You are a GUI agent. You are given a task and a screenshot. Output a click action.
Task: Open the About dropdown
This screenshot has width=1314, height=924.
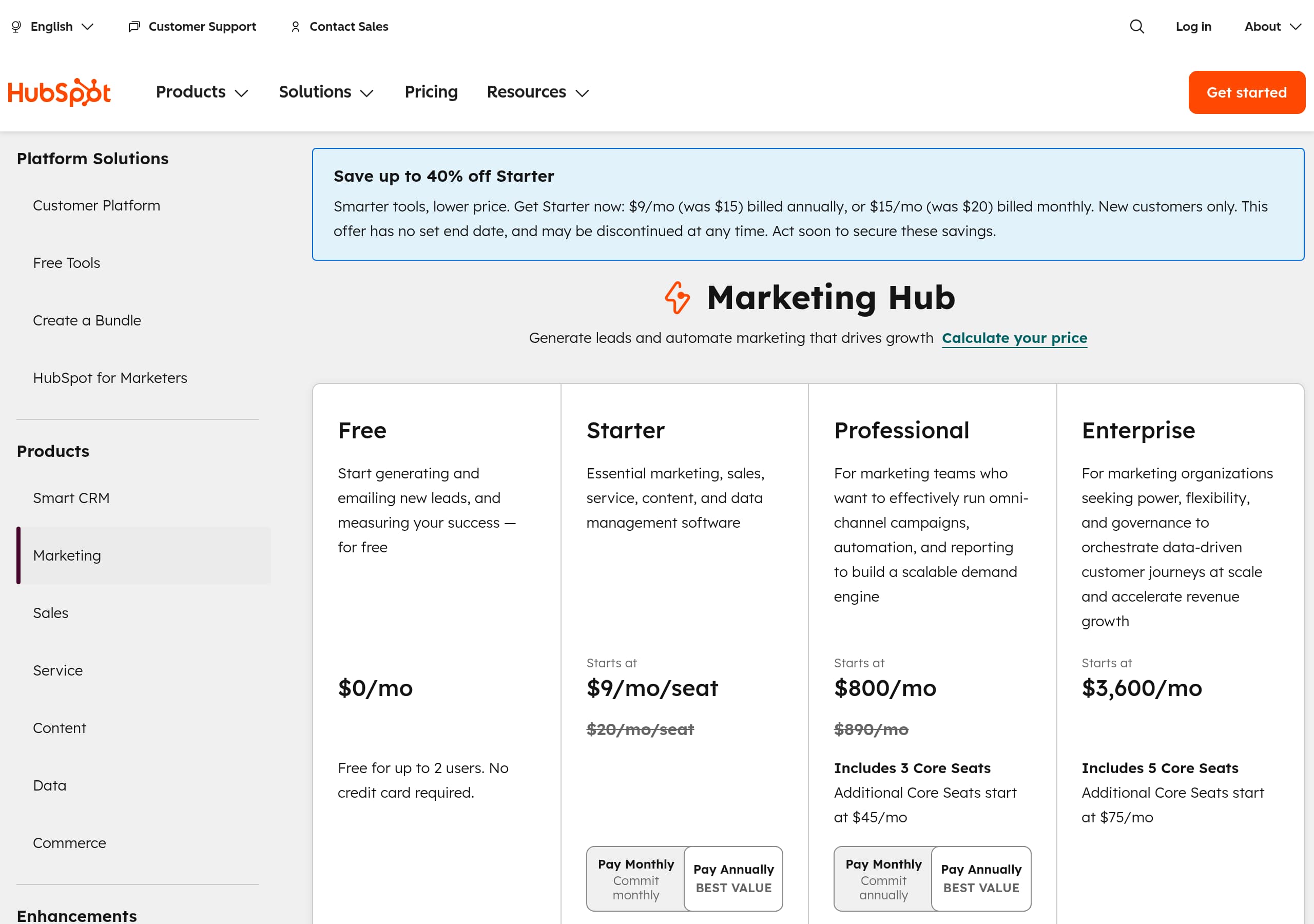1271,26
